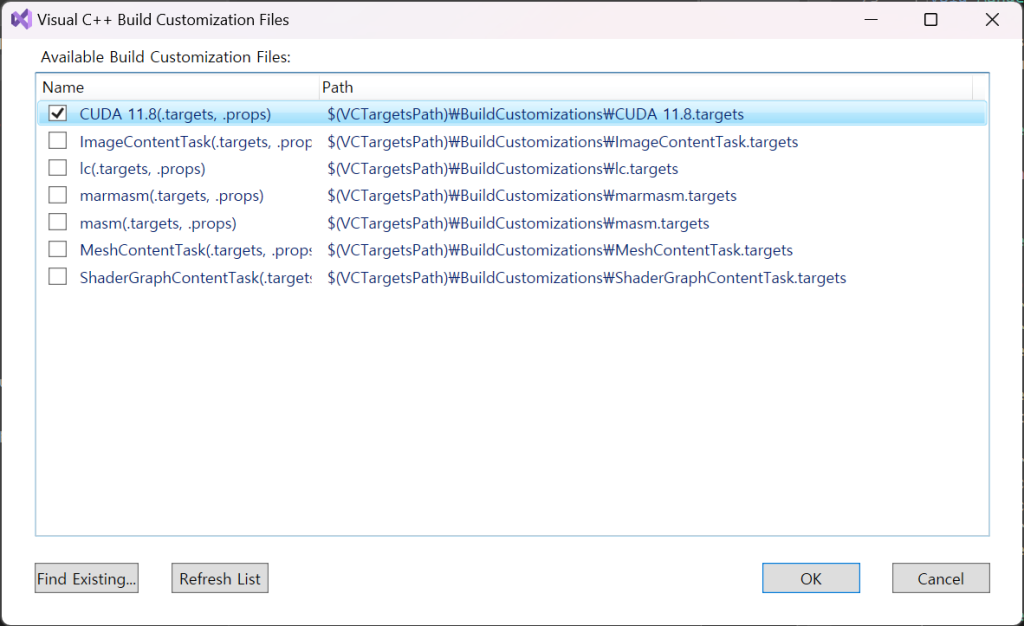Confirm the dialog with OK
Viewport: 1024px width, 626px height.
click(x=810, y=578)
